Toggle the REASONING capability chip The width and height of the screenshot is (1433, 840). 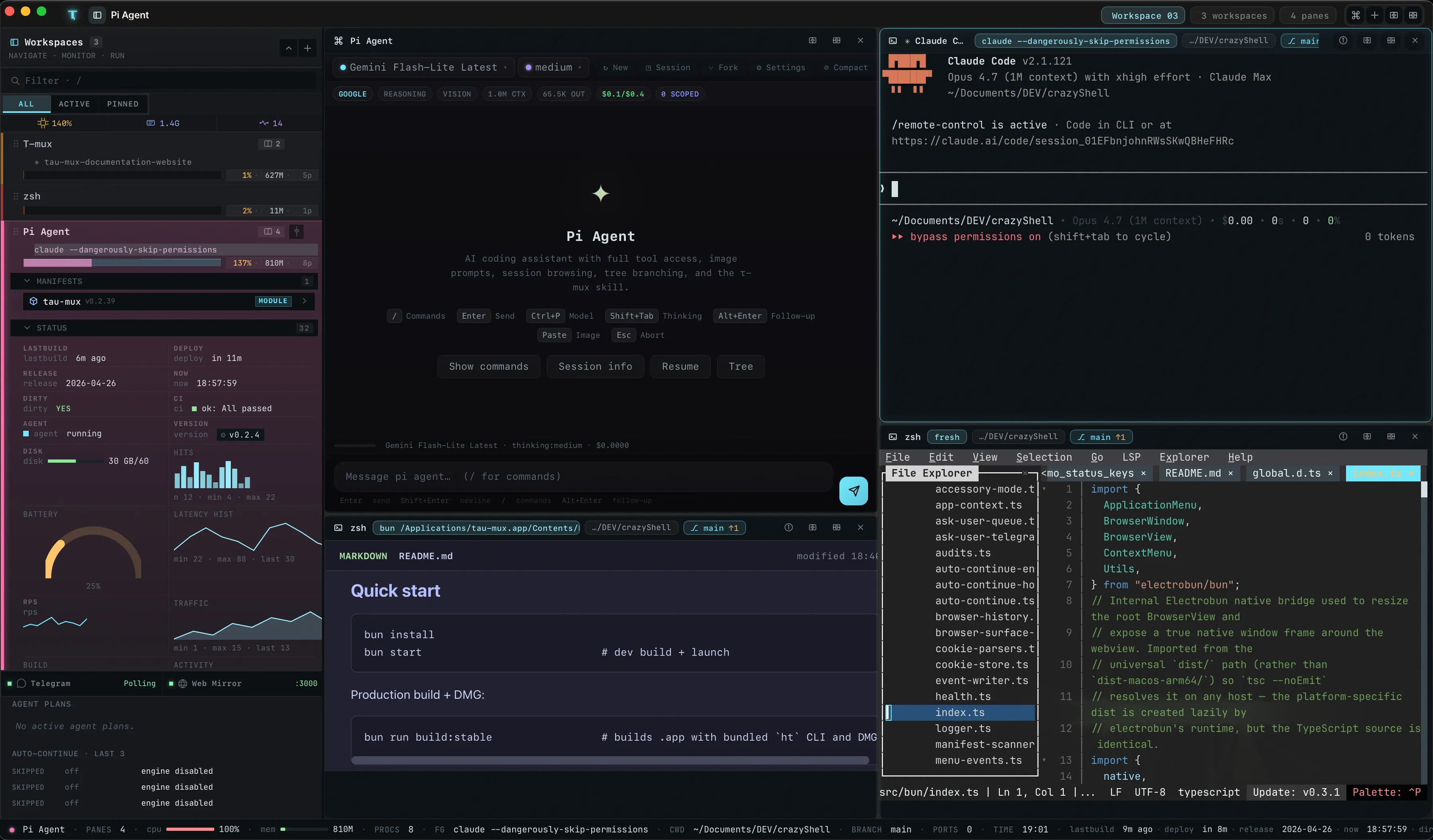tap(404, 95)
